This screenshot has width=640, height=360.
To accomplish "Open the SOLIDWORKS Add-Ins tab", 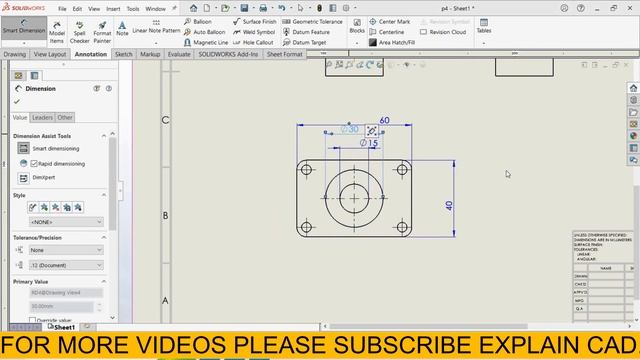I will tap(228, 54).
